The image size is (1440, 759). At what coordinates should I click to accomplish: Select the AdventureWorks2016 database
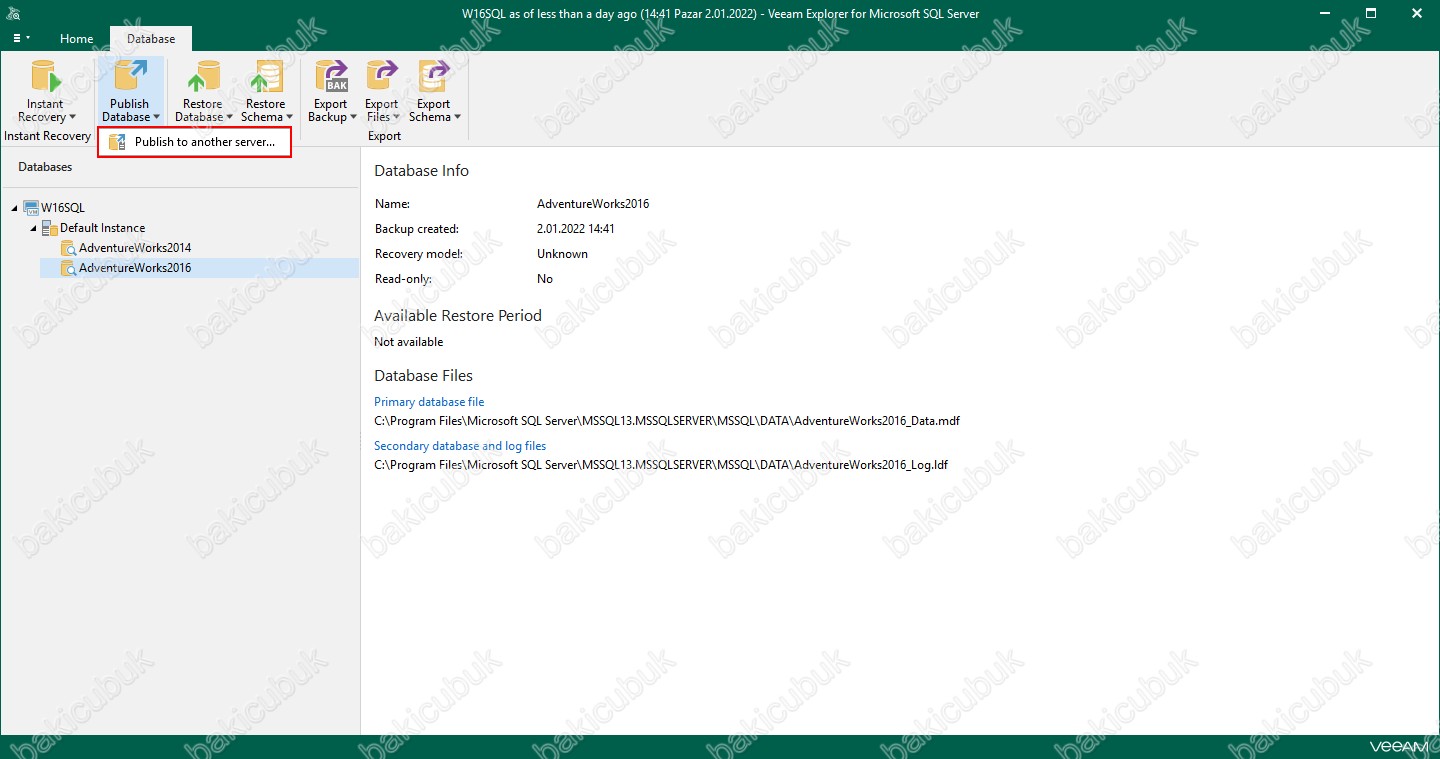pyautogui.click(x=134, y=268)
